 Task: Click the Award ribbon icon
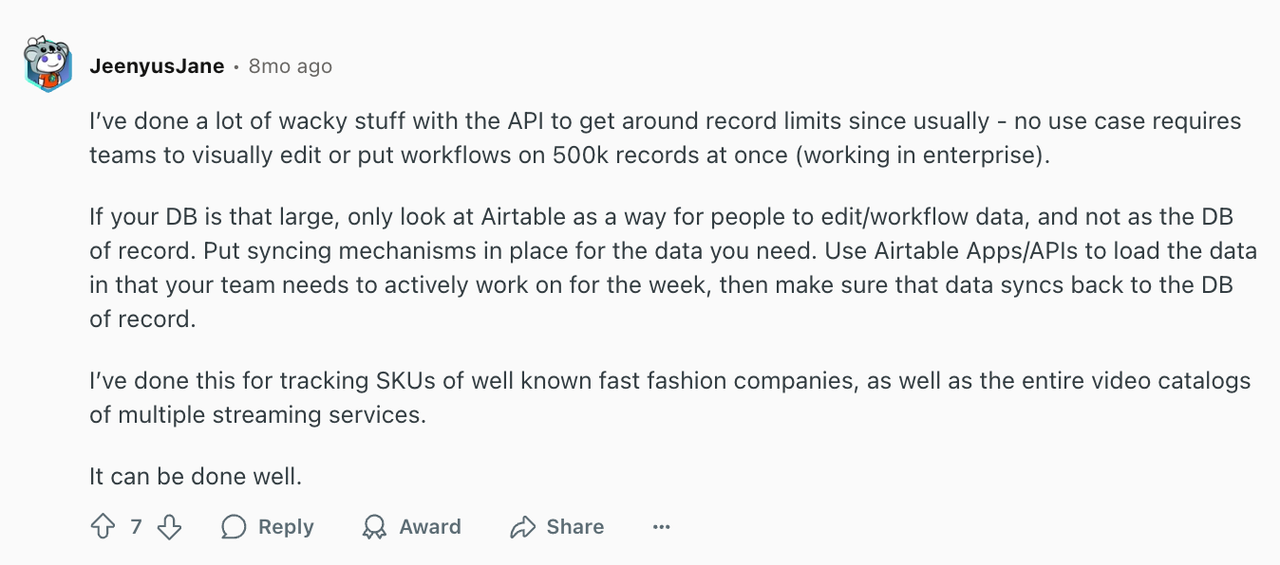[x=375, y=527]
